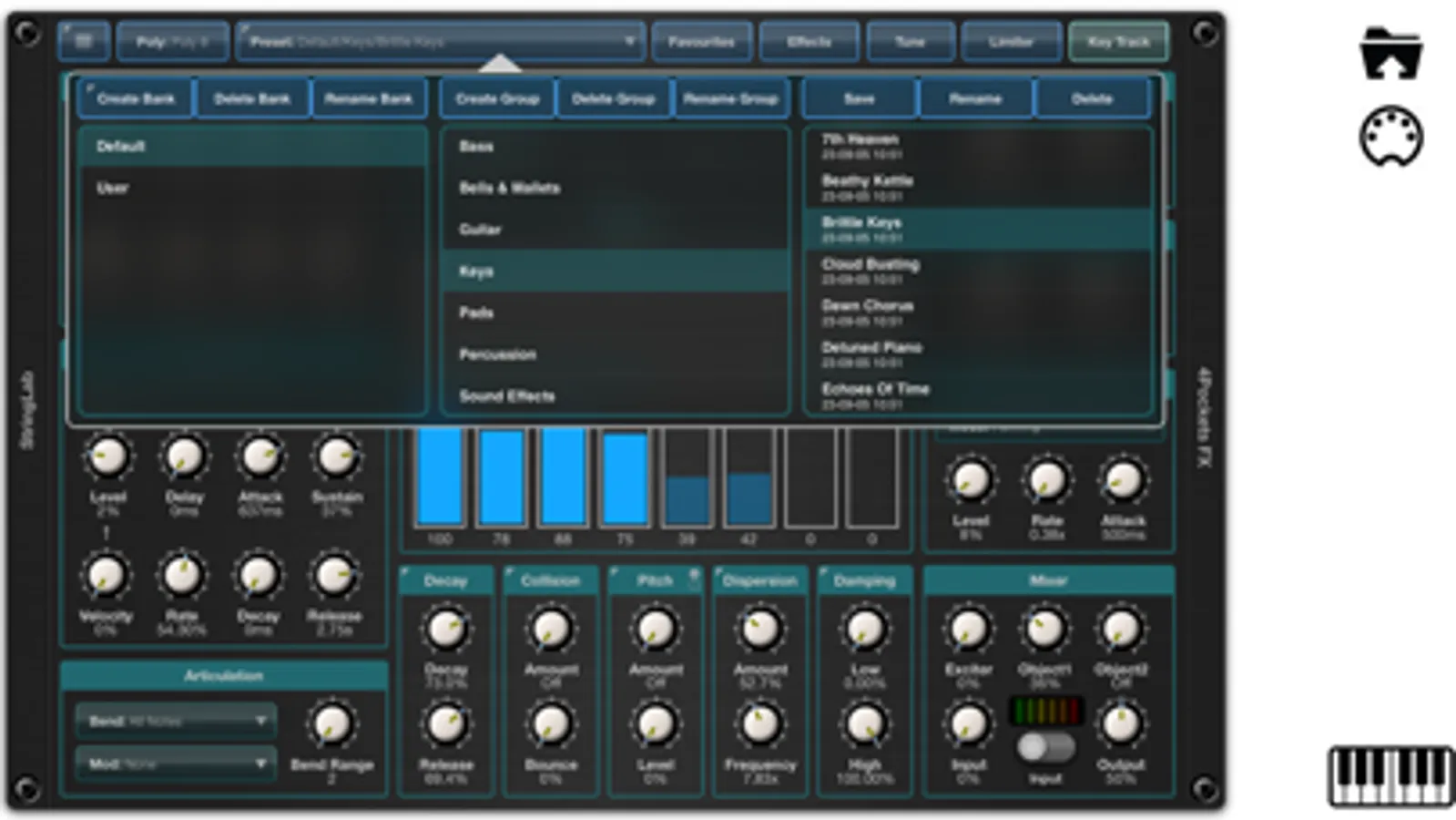The image size is (1456, 820).
Task: Open the Effects tab
Action: [x=809, y=41]
